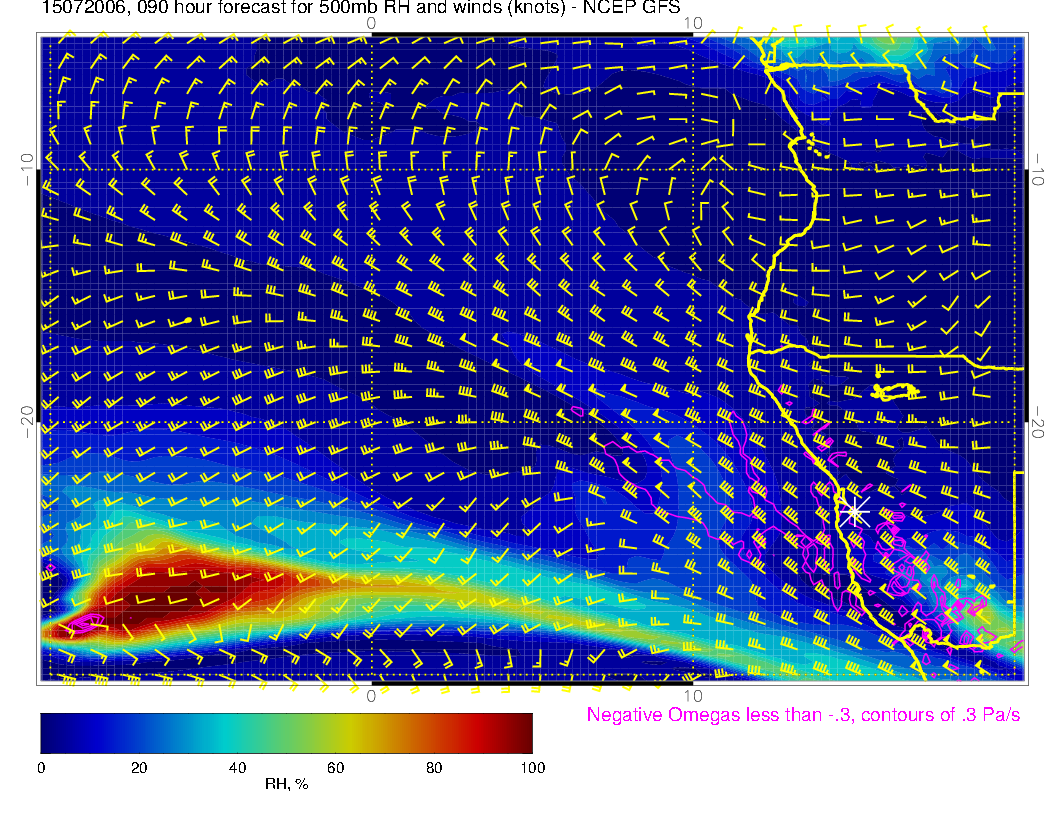The width and height of the screenshot is (1056, 816).
Task: Click the colorbar tick label '80'
Action: click(434, 768)
